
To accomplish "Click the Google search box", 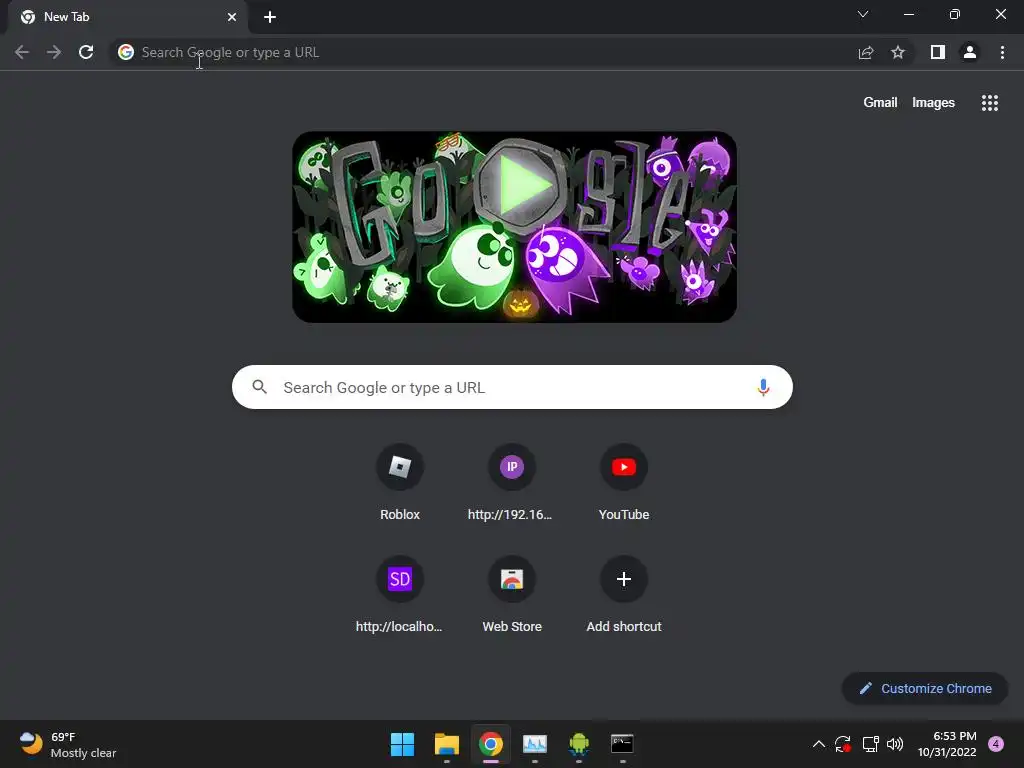I will pyautogui.click(x=512, y=387).
